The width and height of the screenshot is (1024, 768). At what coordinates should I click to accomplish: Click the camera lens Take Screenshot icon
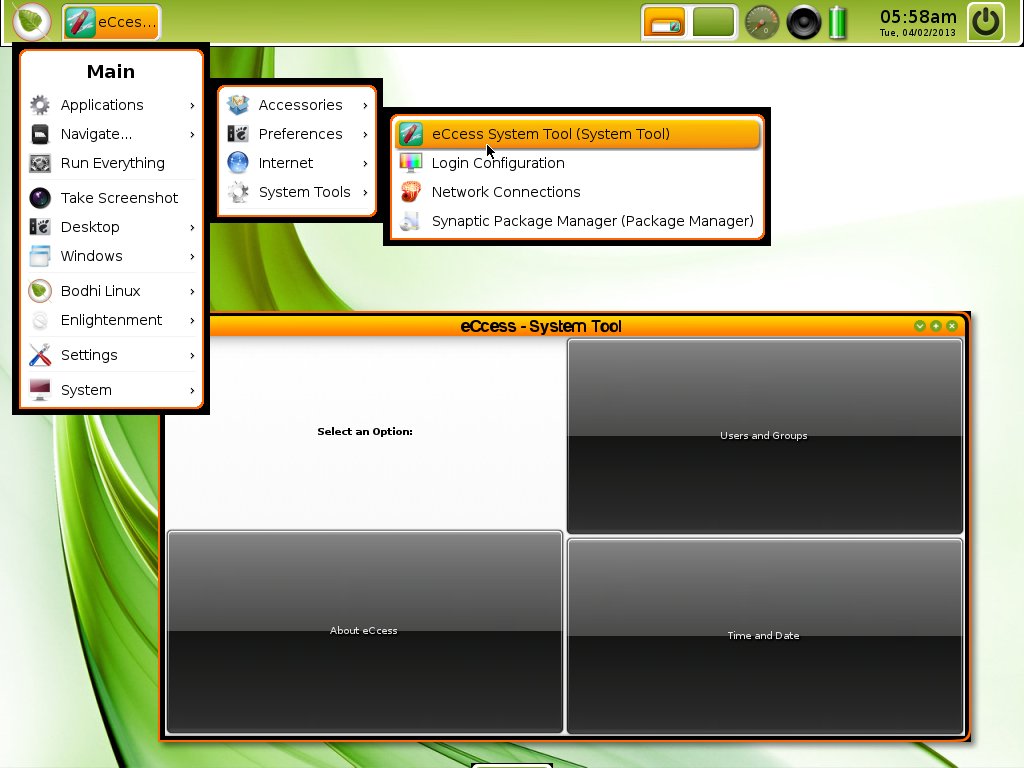tap(40, 198)
